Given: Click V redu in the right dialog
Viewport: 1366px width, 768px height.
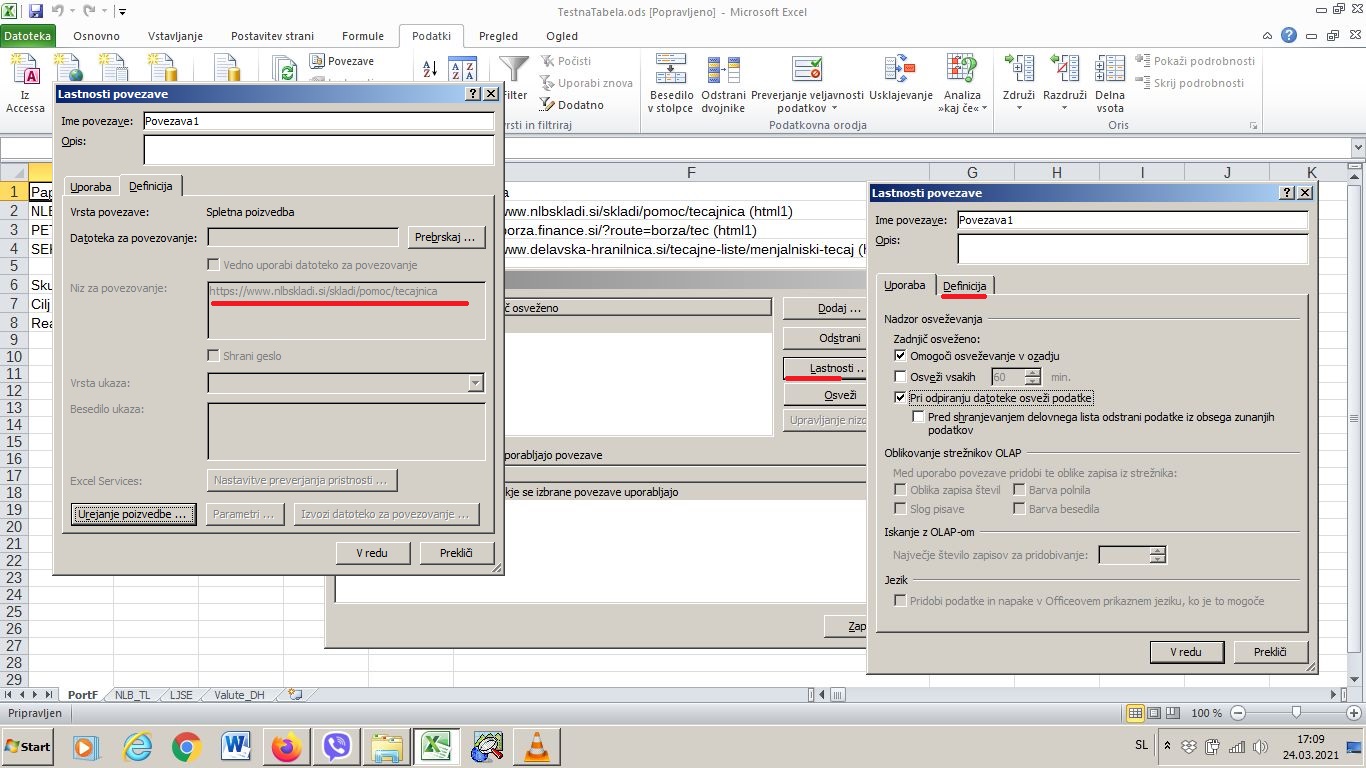Looking at the screenshot, I should point(1186,652).
